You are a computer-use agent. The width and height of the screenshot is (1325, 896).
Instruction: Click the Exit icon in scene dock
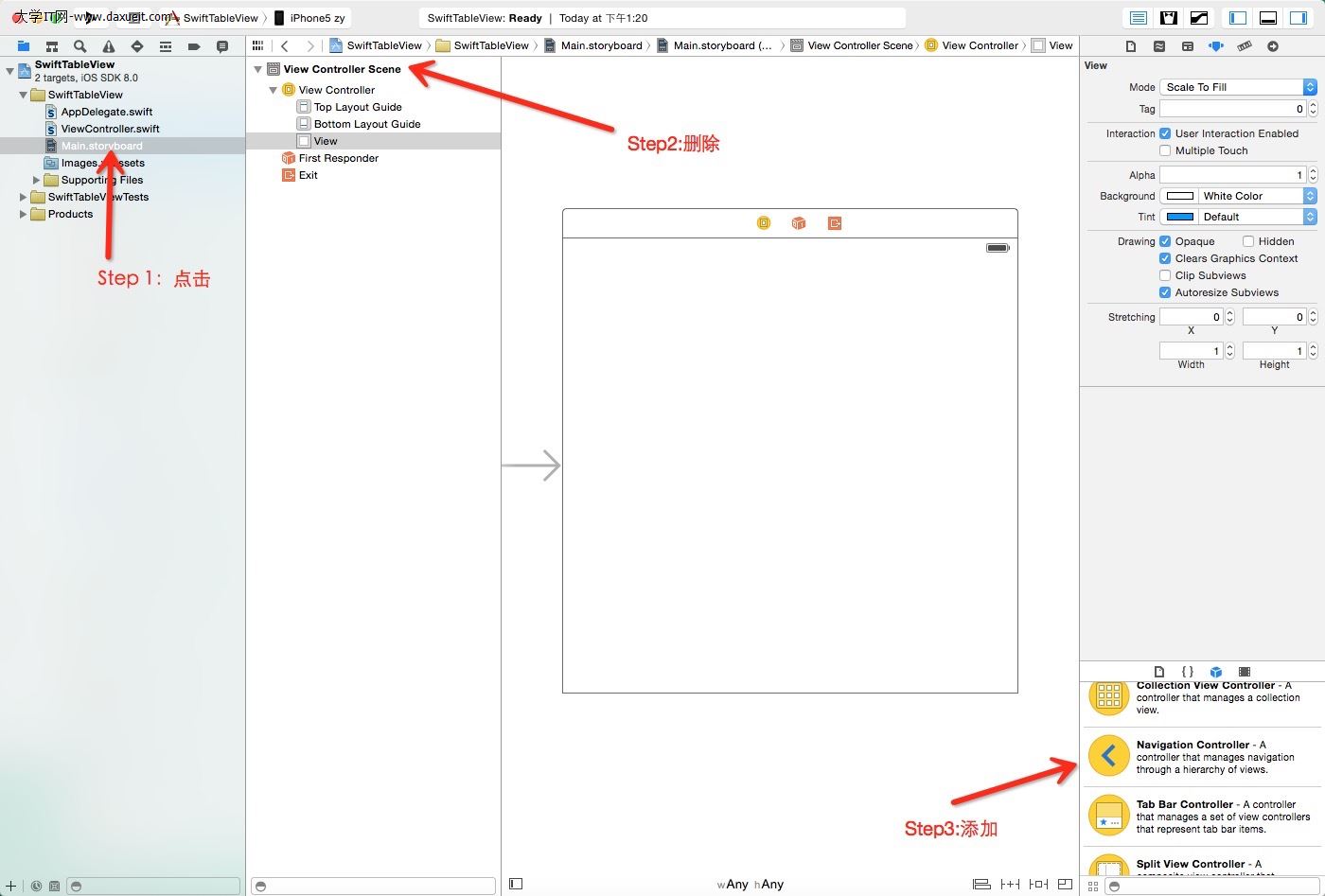click(x=834, y=223)
